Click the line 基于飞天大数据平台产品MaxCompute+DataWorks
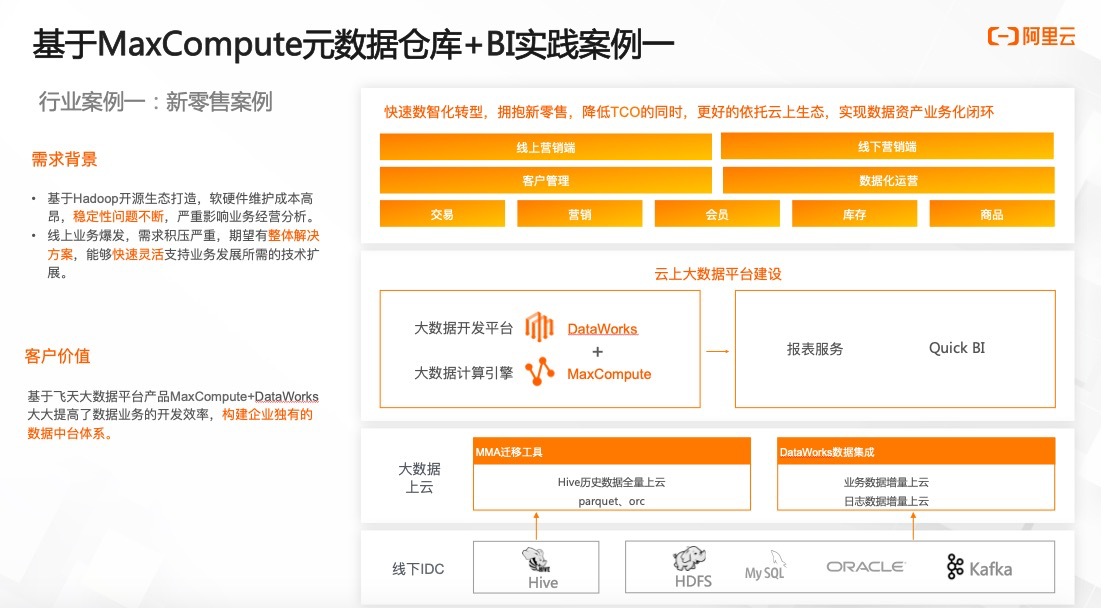 click(173, 397)
